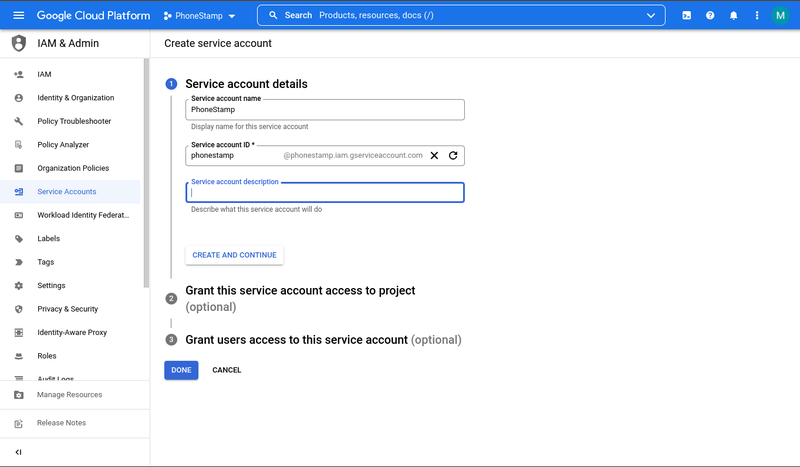Open Privacy & Security
This screenshot has width=800, height=467.
(x=70, y=309)
